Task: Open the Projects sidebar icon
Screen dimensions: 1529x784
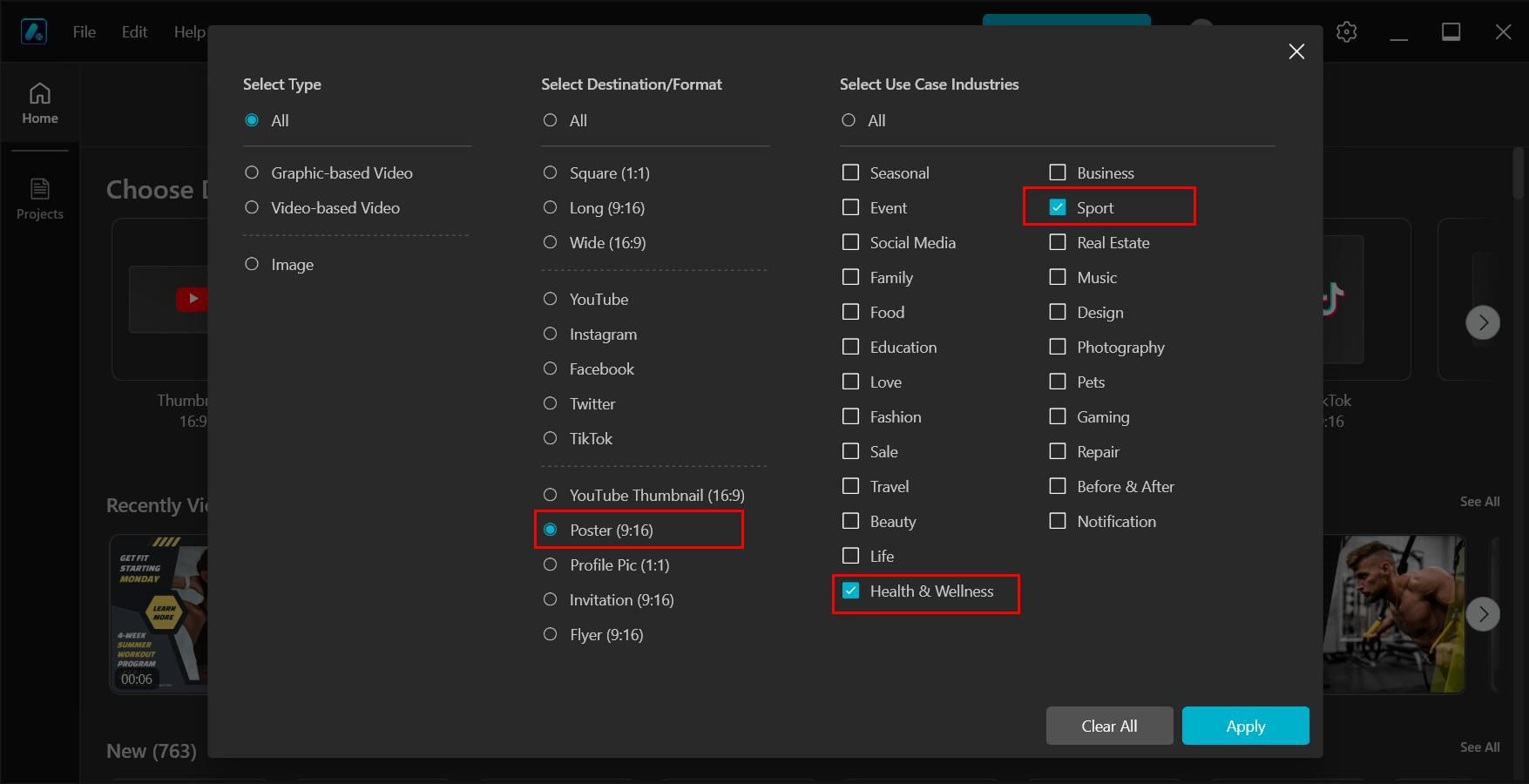Action: [x=40, y=199]
